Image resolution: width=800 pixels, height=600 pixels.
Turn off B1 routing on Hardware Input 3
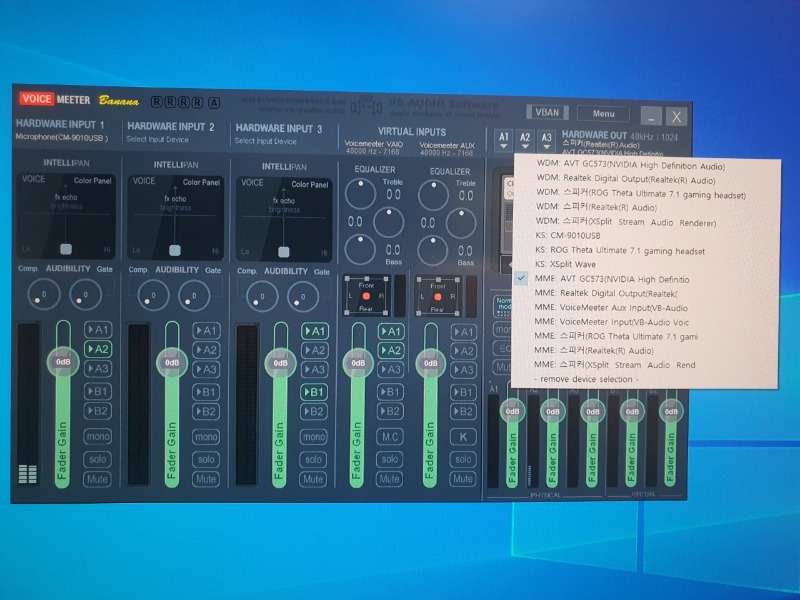point(314,392)
